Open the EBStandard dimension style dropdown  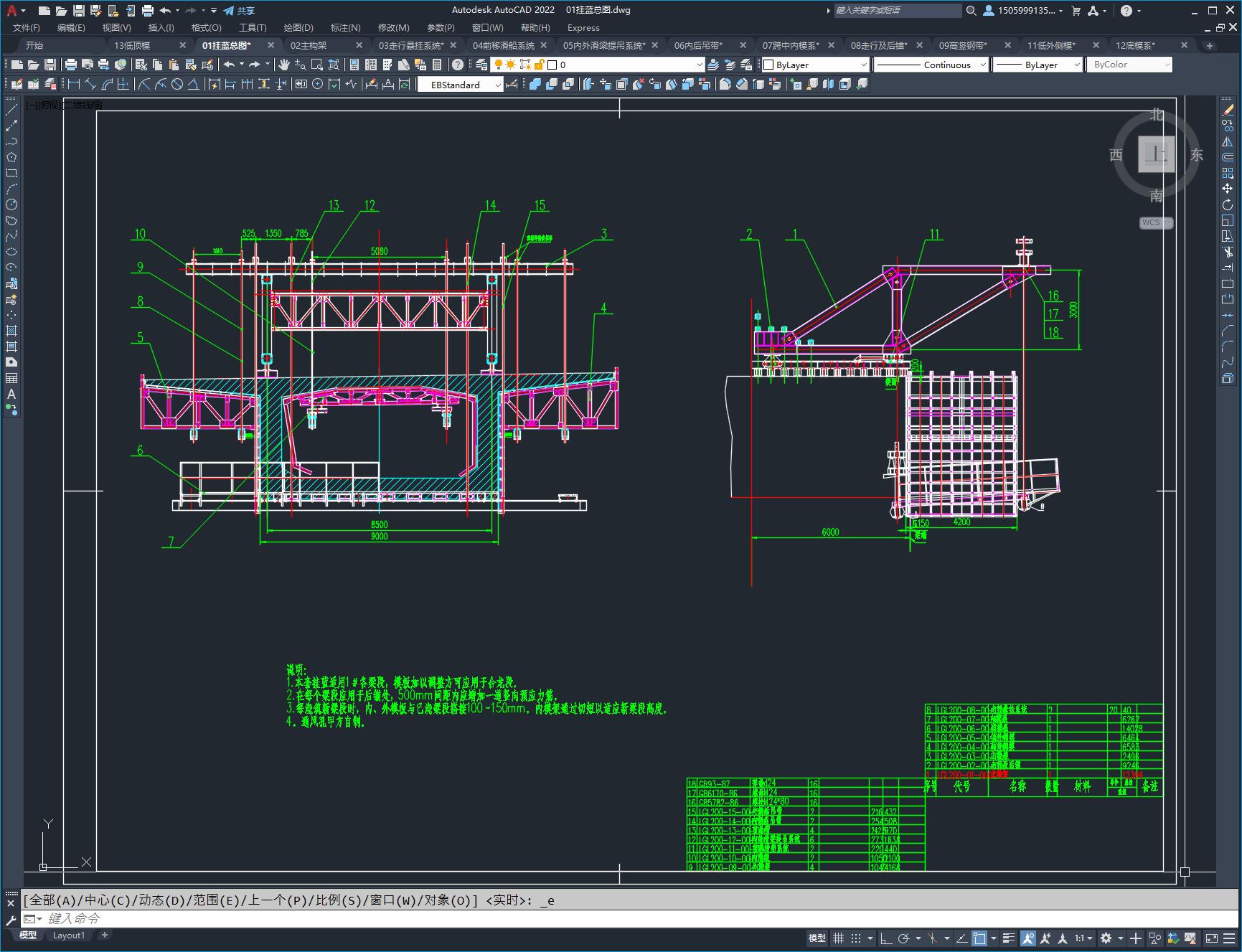click(461, 85)
